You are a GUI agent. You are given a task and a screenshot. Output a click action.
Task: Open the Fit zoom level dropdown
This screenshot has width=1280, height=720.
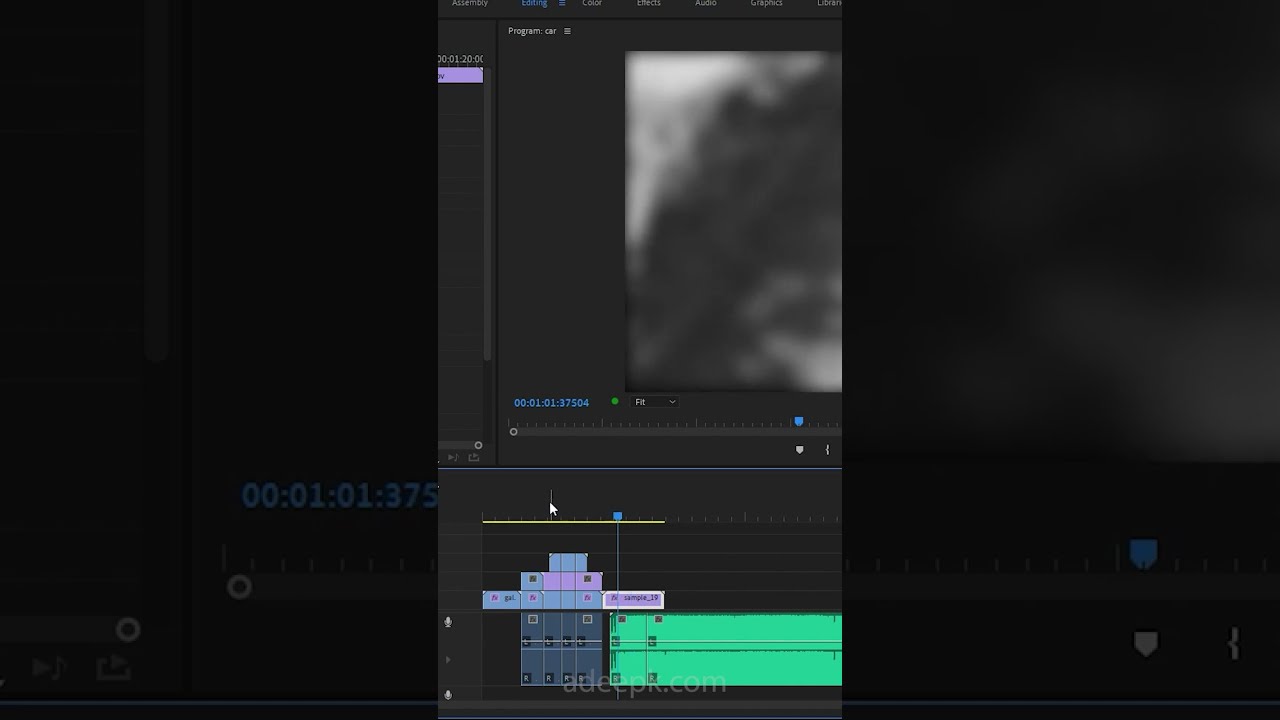(656, 402)
